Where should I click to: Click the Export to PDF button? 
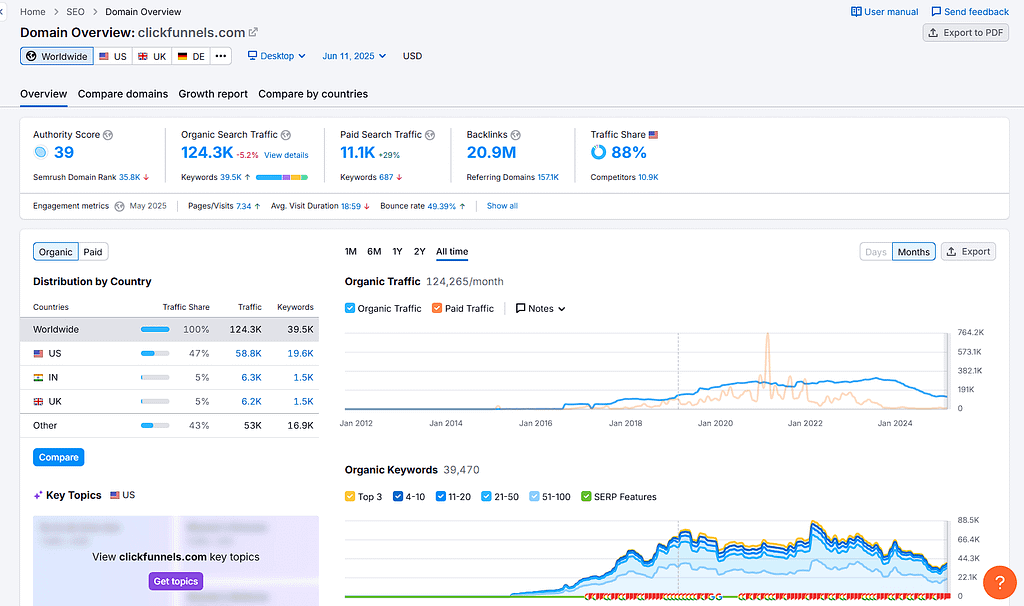point(965,33)
